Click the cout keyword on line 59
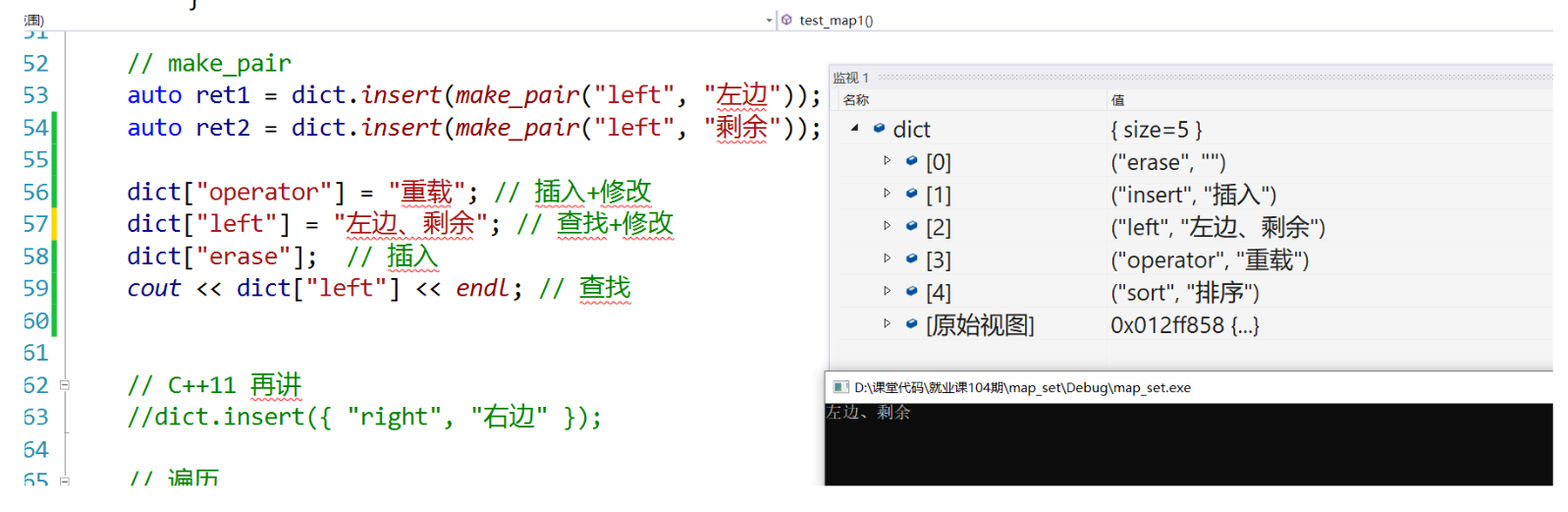The height and width of the screenshot is (512, 1568). pyautogui.click(x=154, y=289)
